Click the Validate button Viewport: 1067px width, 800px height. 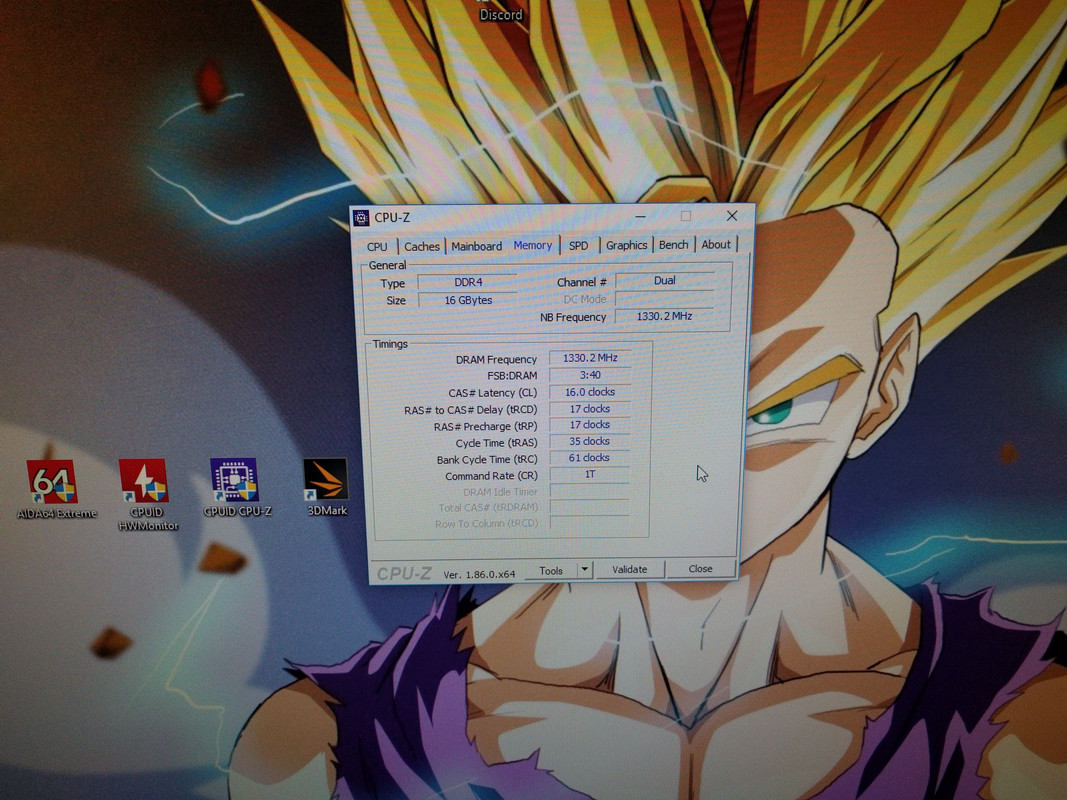pos(629,569)
